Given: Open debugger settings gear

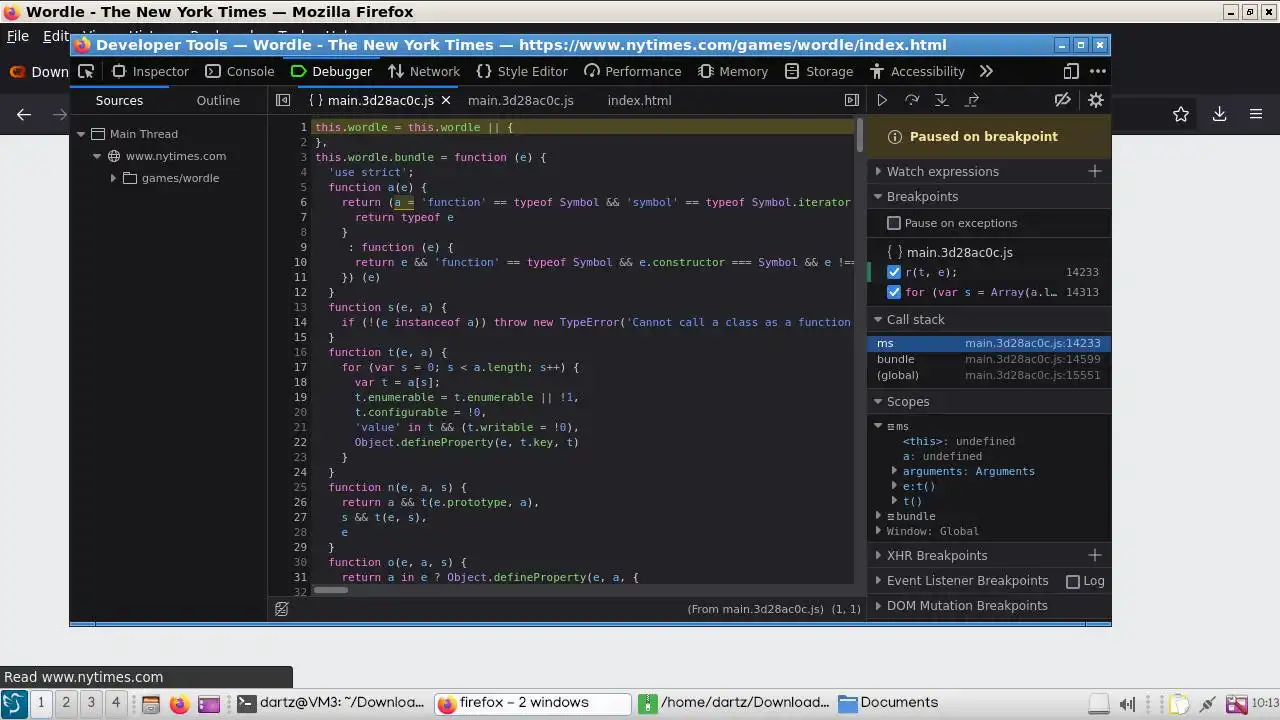Looking at the screenshot, I should [1096, 100].
